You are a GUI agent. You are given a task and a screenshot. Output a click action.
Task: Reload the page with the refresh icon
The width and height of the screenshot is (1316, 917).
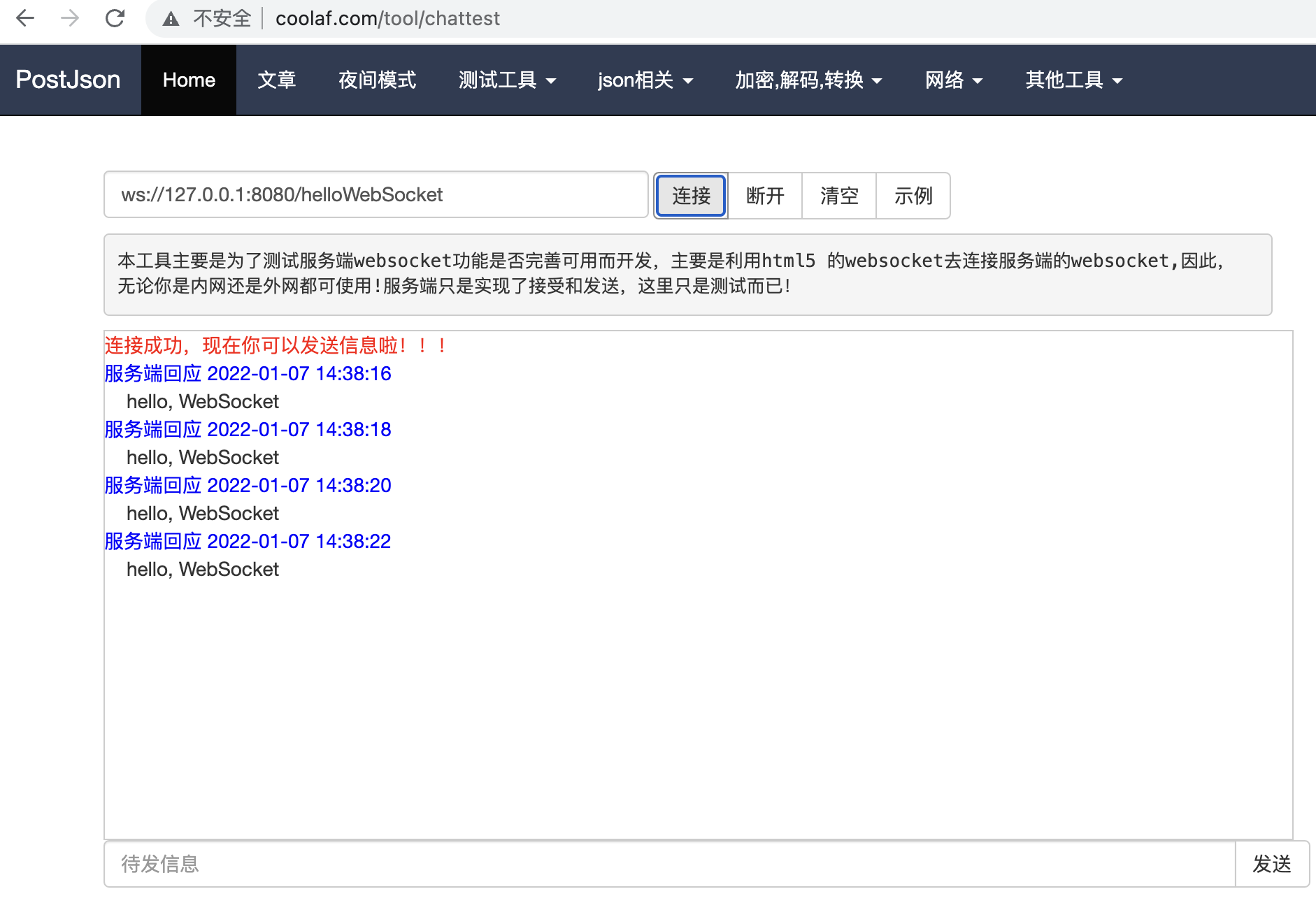pos(115,18)
